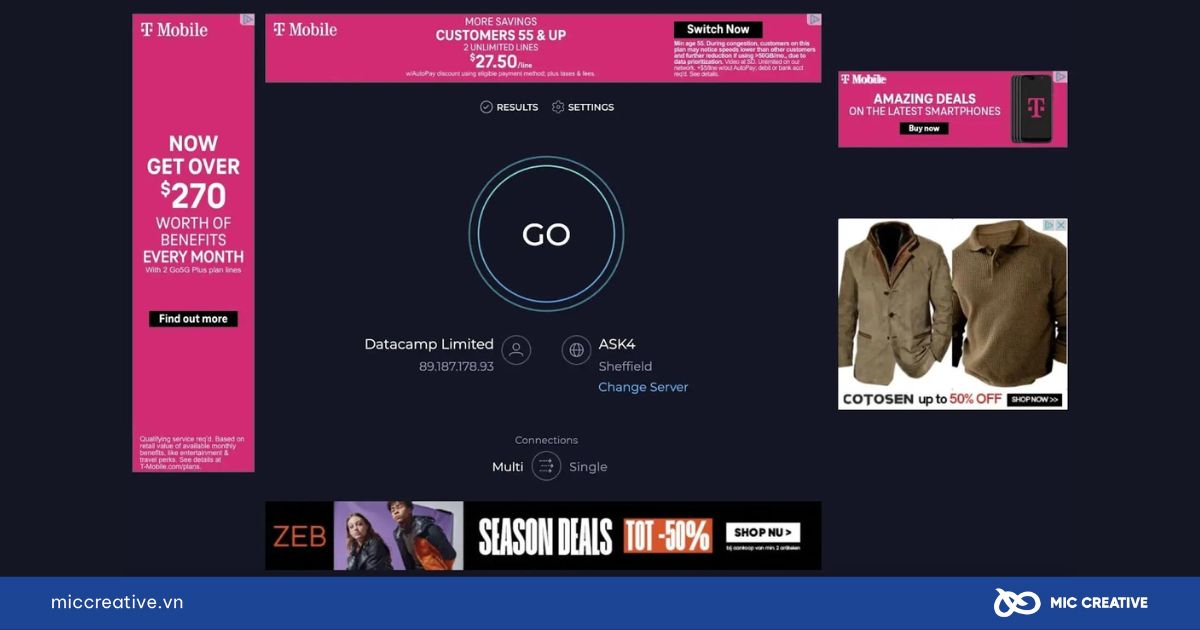Select Single connection mode
This screenshot has width=1200, height=630.
tap(588, 467)
